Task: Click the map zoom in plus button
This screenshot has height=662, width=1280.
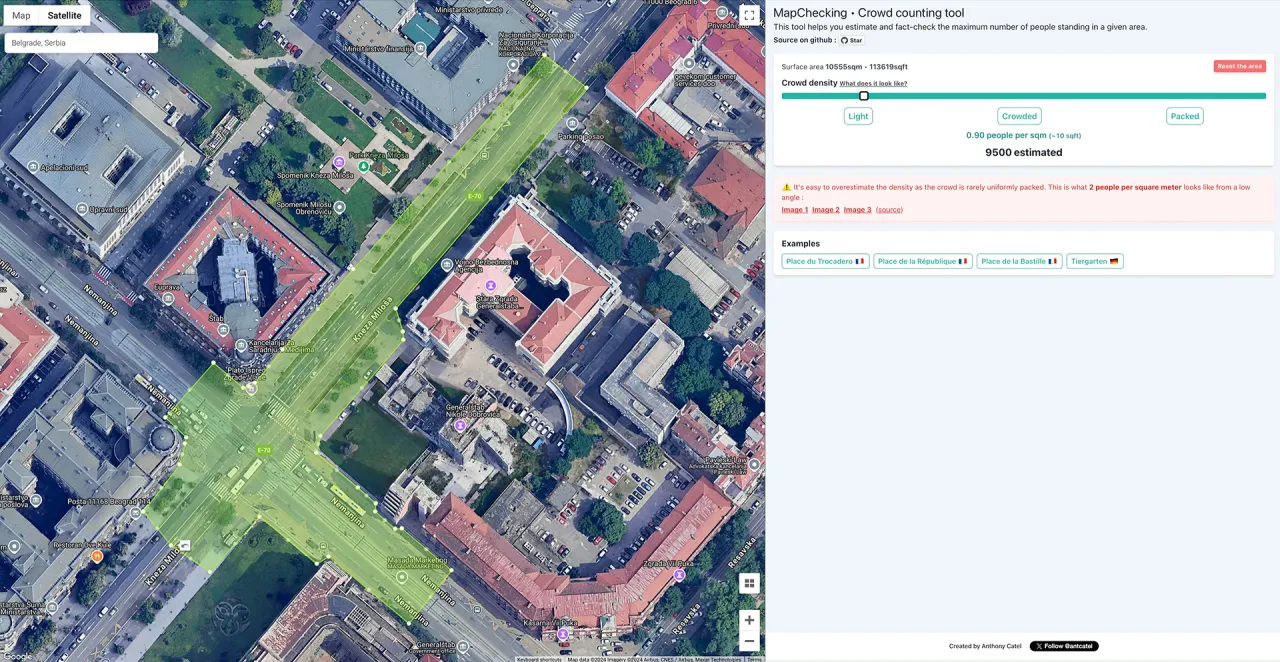Action: pos(749,620)
